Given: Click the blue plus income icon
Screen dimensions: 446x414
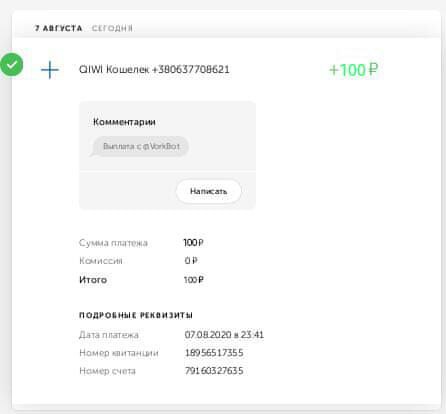Looking at the screenshot, I should 50,70.
